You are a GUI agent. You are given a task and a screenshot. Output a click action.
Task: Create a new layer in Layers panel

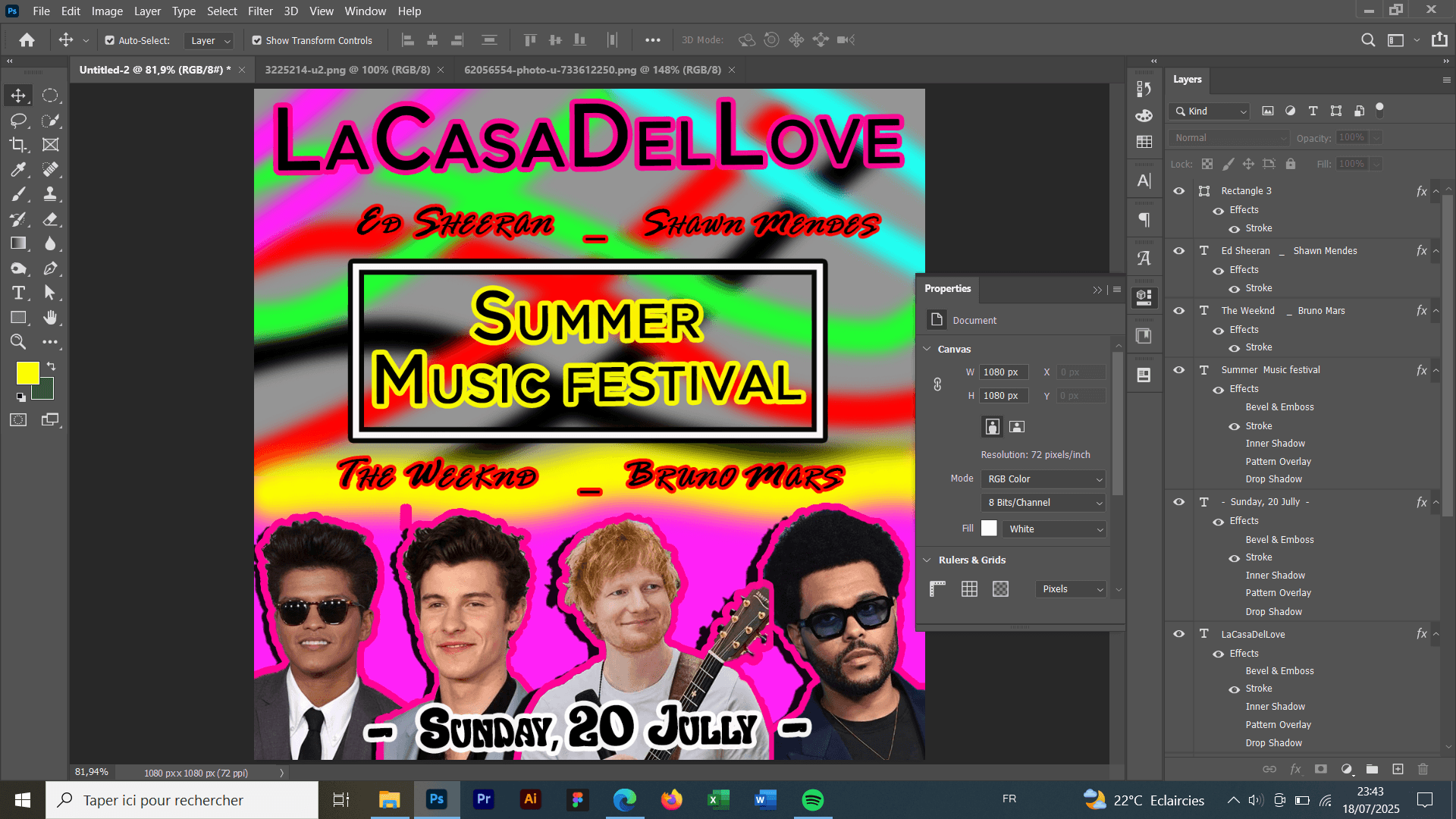(1398, 769)
